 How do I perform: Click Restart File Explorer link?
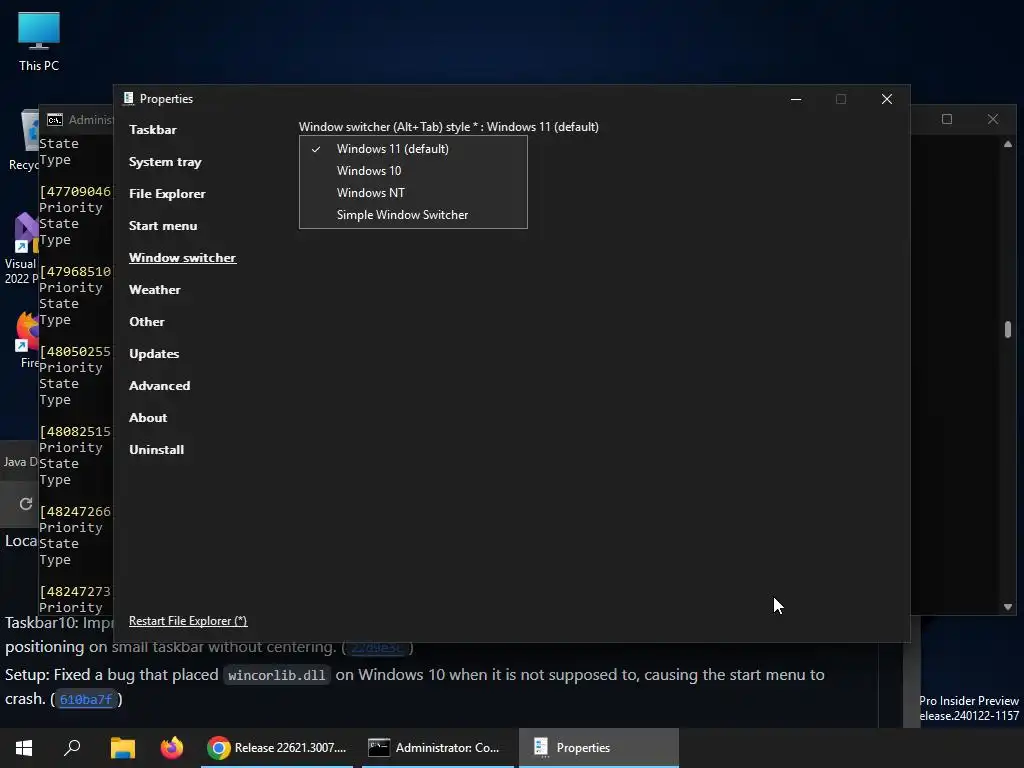pos(188,620)
